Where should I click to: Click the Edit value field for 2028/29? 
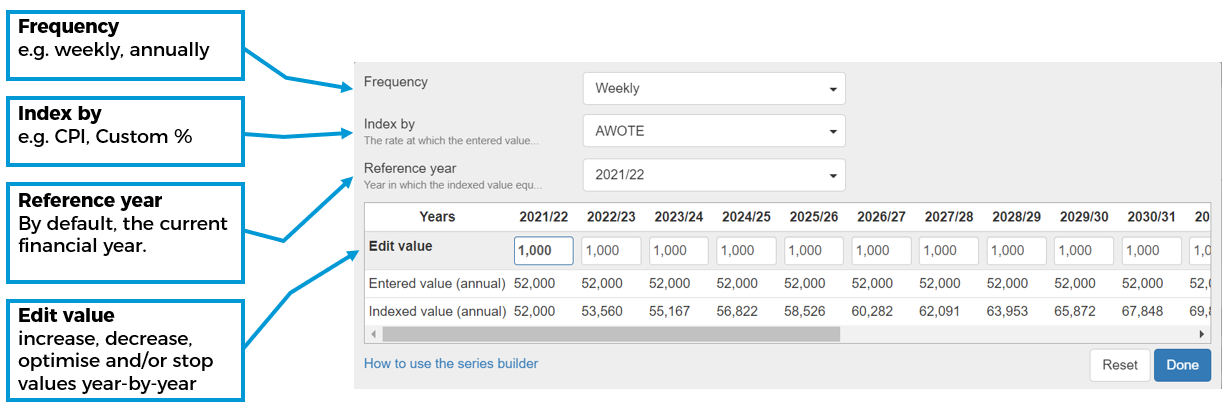point(1016,250)
